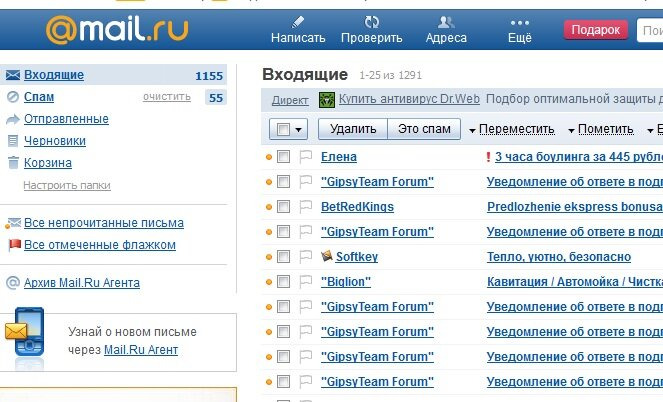Open the sender Елена

[x=339, y=157]
